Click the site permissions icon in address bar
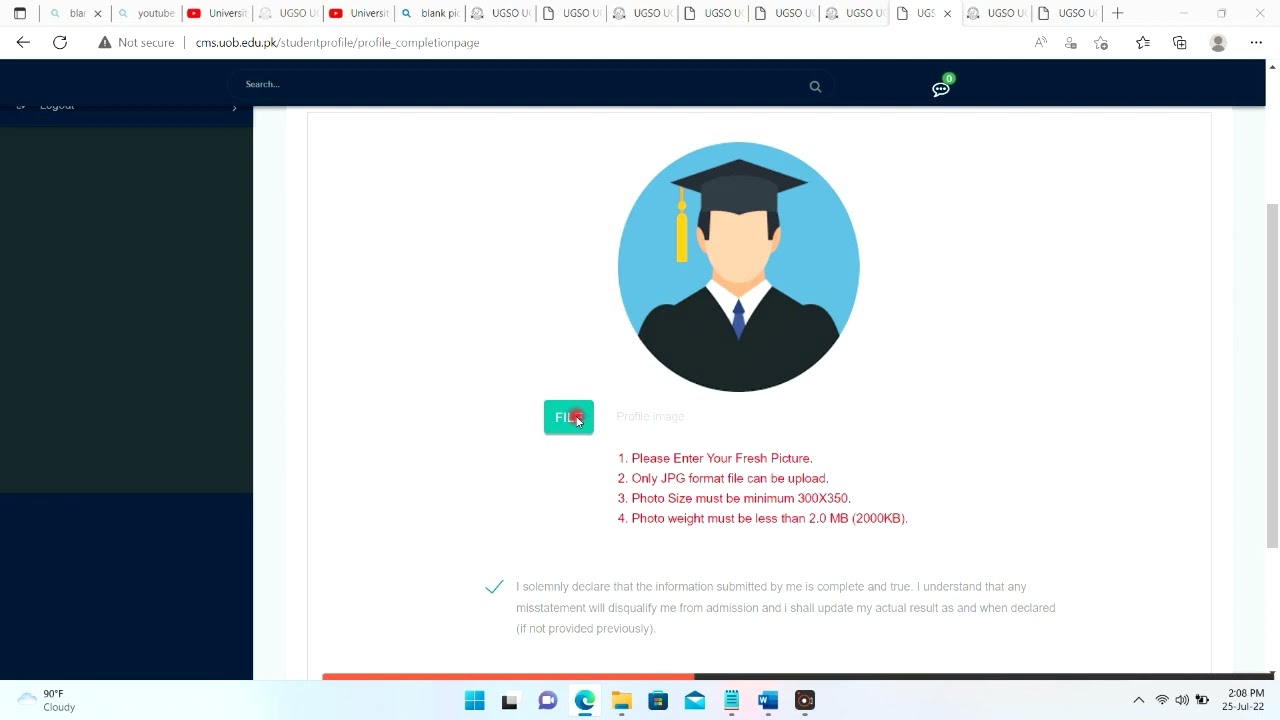The height and width of the screenshot is (720, 1280). point(1071,43)
